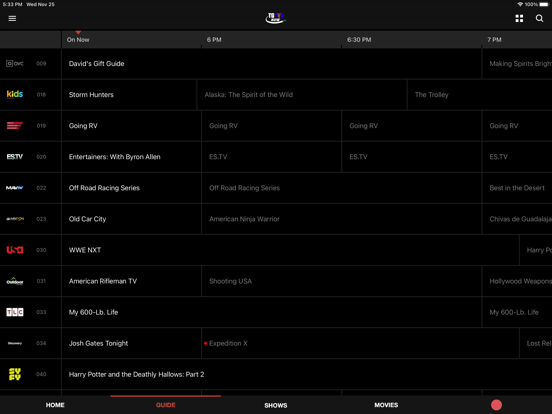Open Expedition X listing
The height and width of the screenshot is (414, 552).
[x=360, y=343]
